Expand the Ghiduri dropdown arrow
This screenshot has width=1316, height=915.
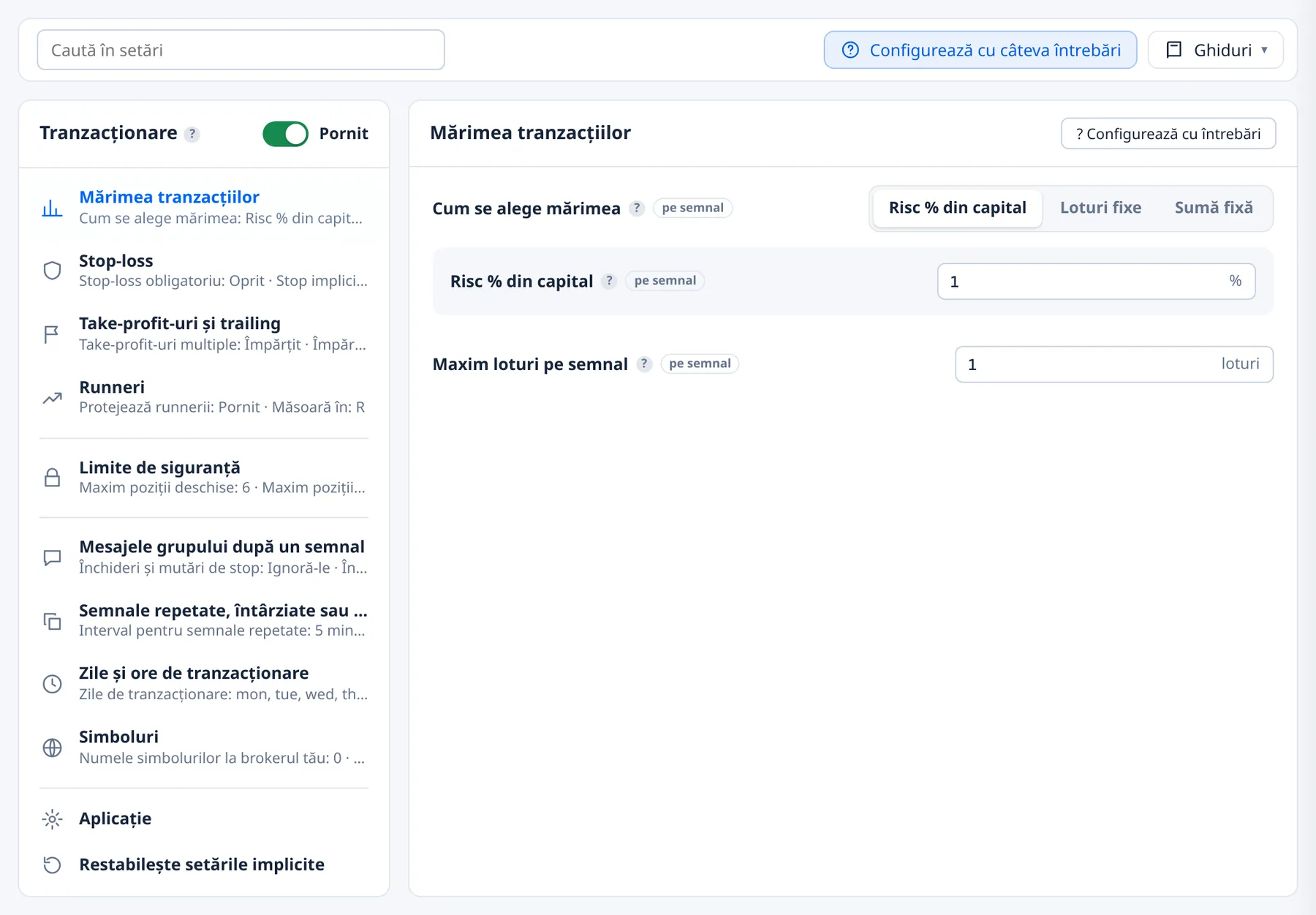1264,50
